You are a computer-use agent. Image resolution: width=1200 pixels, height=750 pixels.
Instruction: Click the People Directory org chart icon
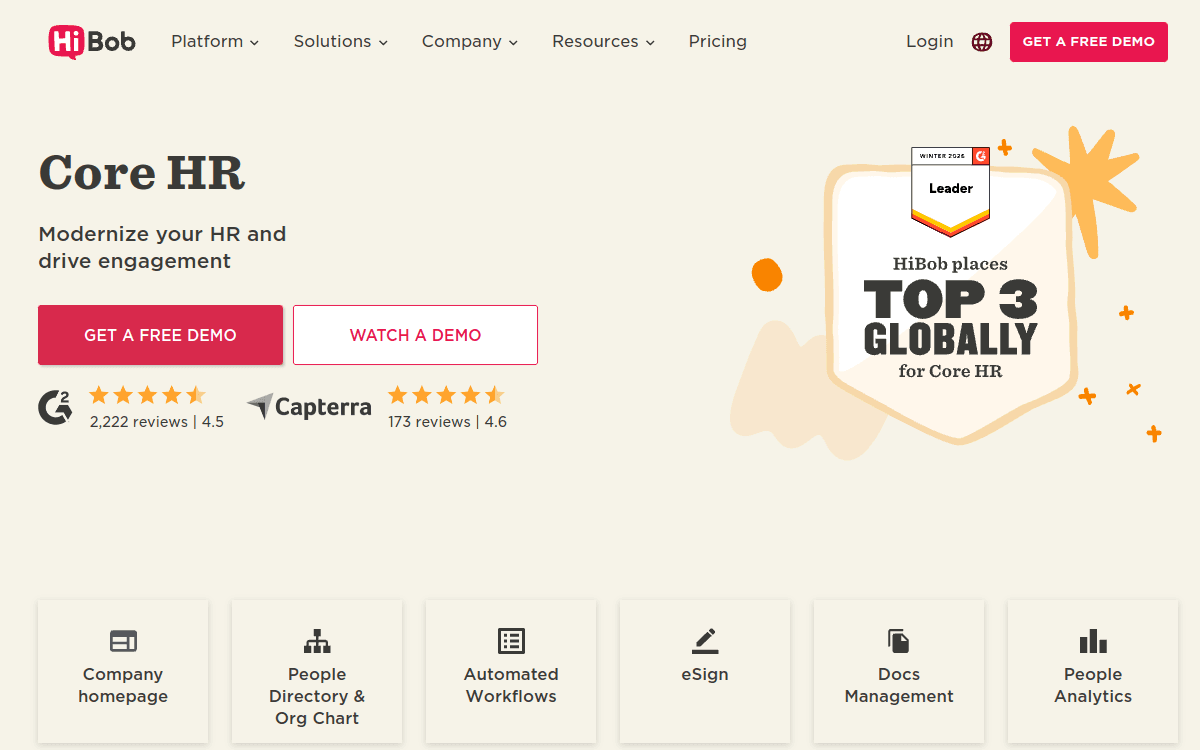click(x=317, y=641)
